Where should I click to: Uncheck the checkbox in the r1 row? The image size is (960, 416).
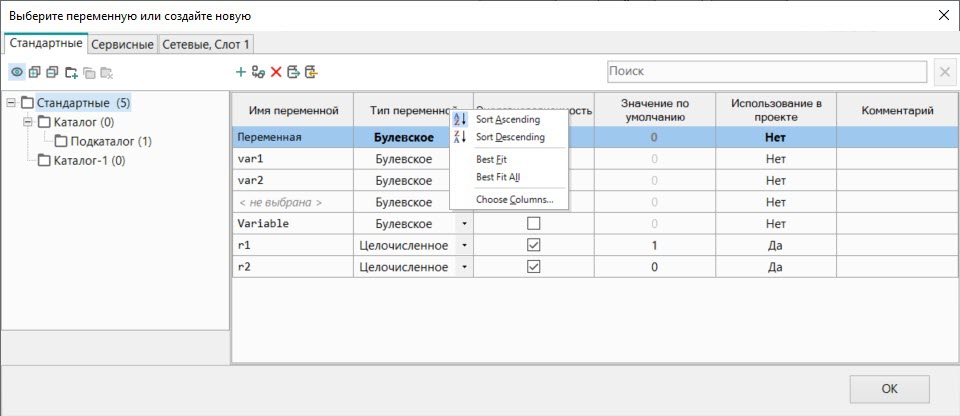(x=533, y=245)
